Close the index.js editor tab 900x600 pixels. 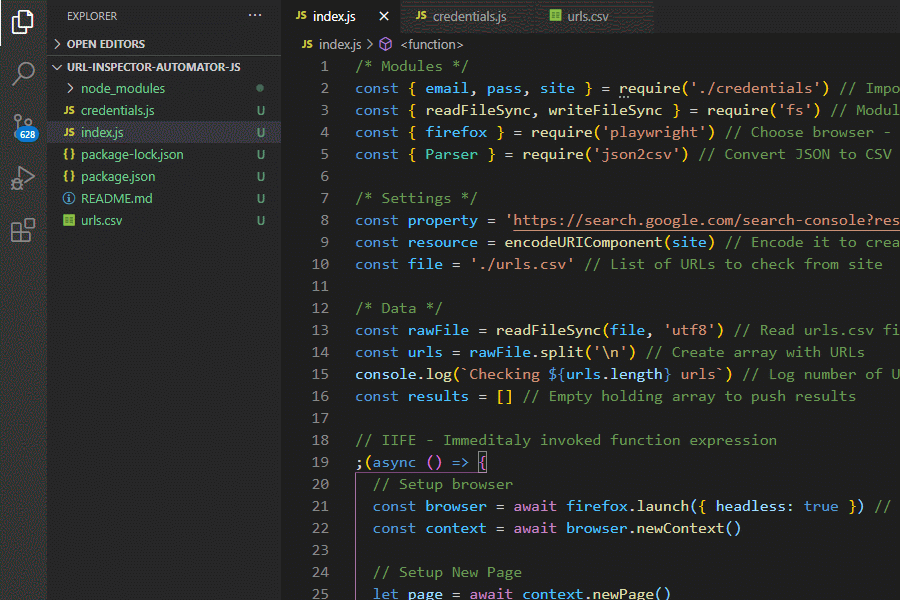(382, 17)
